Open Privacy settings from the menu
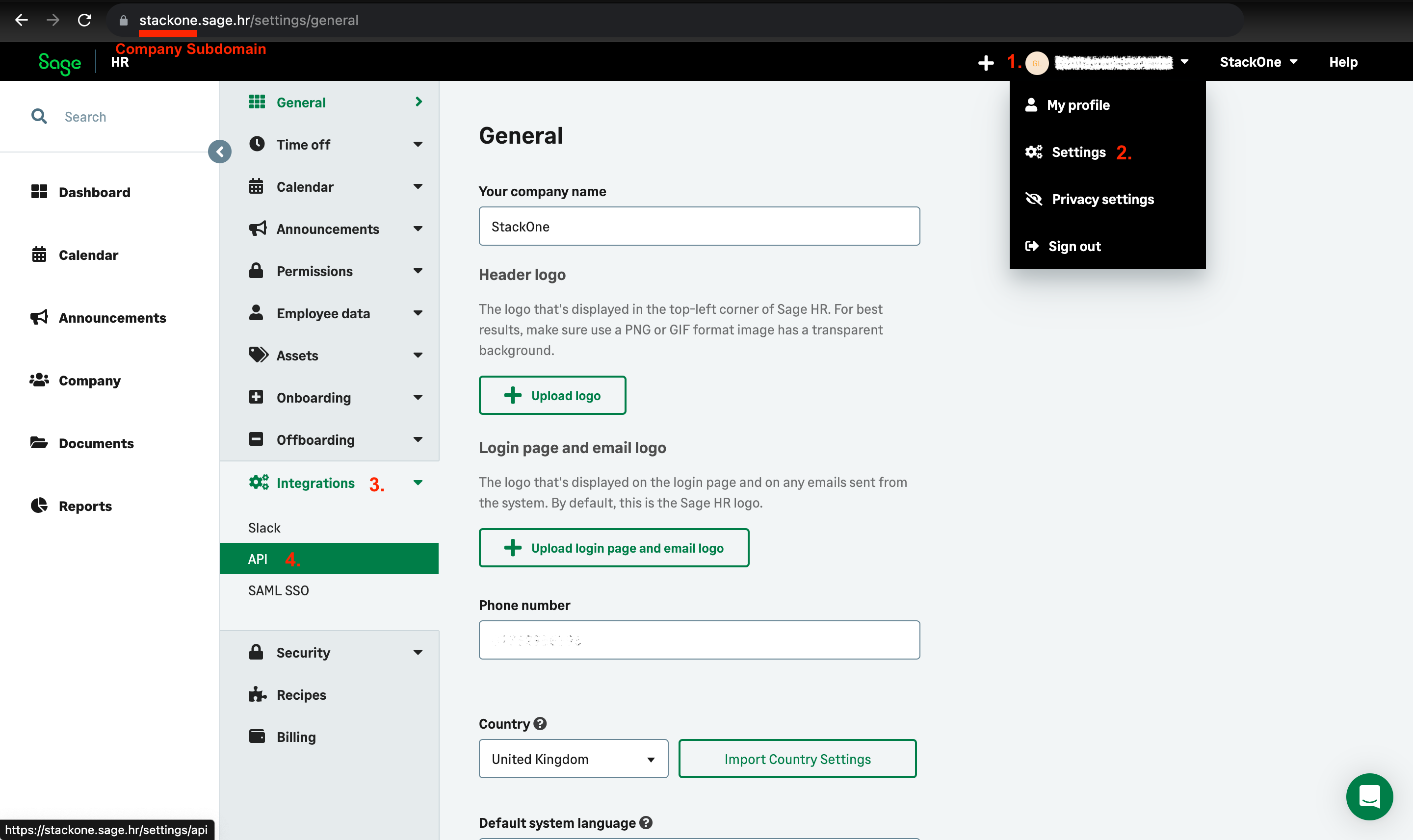 click(1102, 199)
